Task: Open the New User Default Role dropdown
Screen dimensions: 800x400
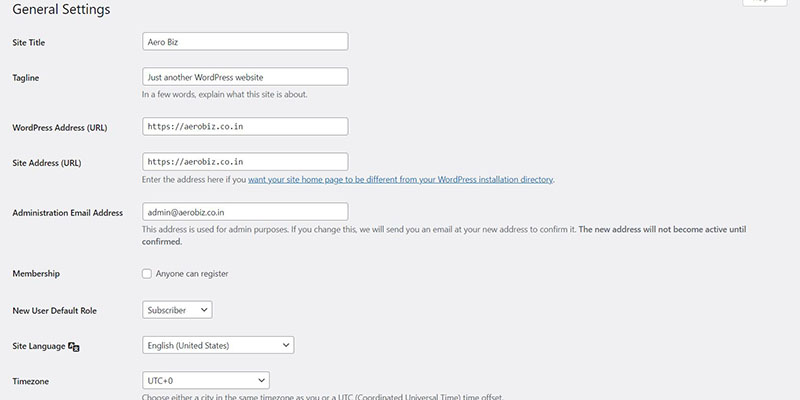Action: [x=177, y=310]
